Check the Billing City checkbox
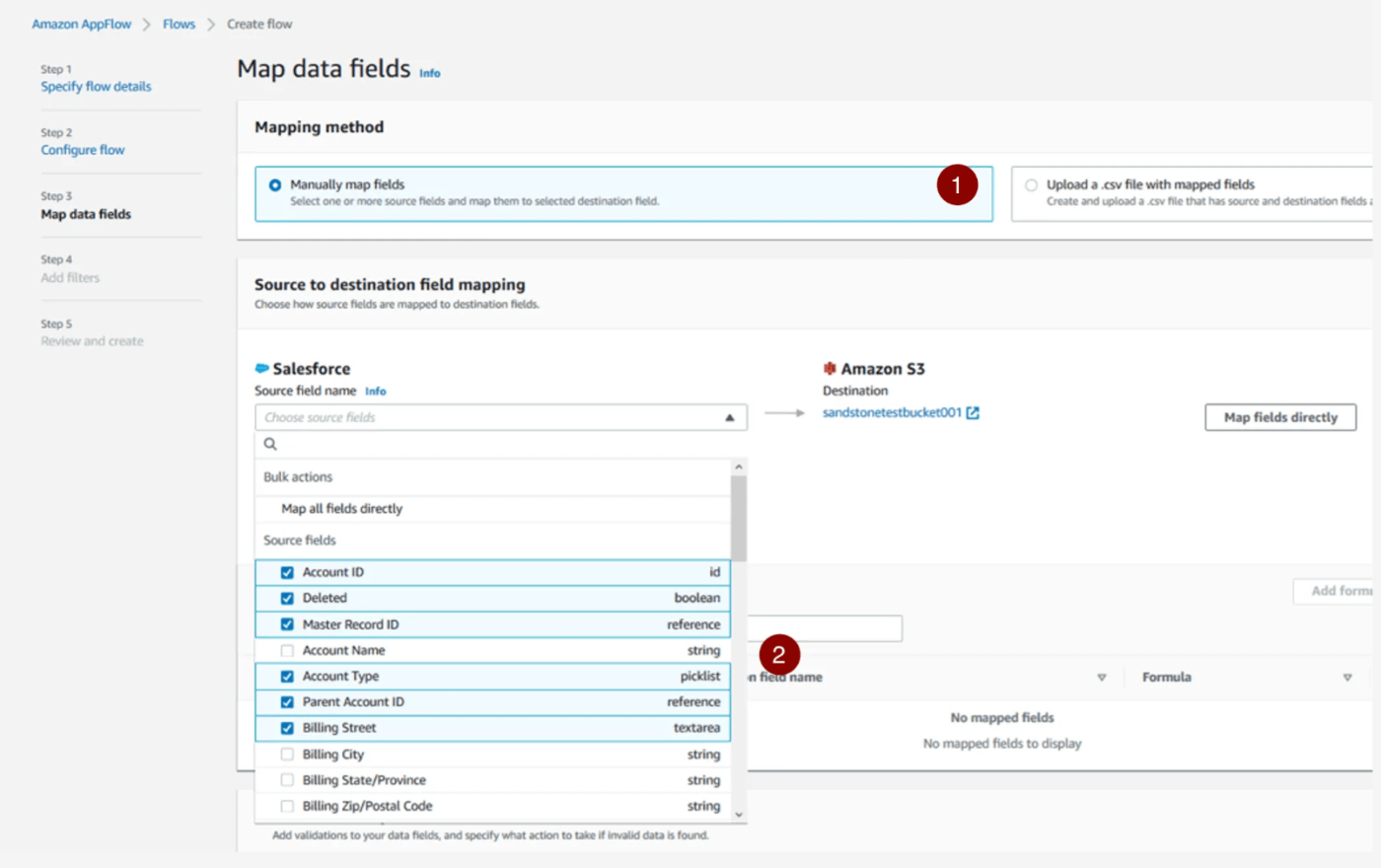This screenshot has height=868, width=1381. point(287,754)
